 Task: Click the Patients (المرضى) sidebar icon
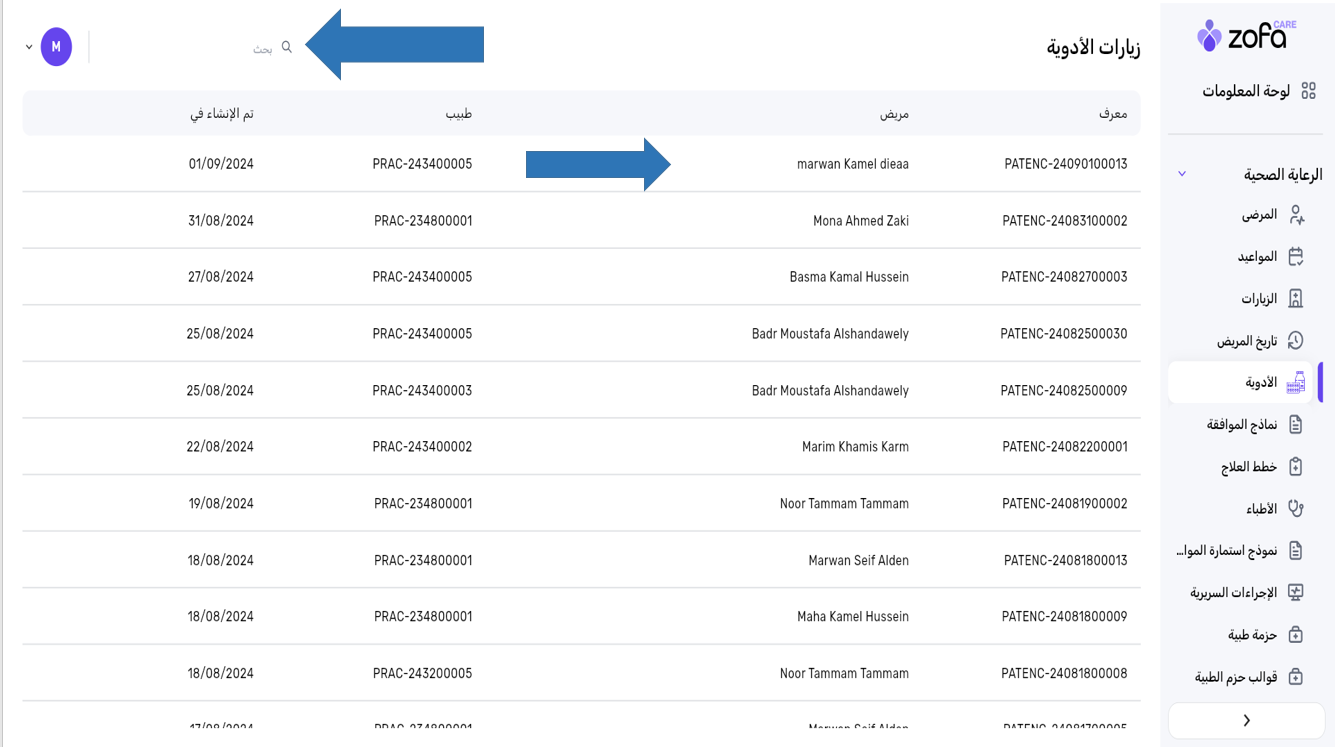tap(1296, 215)
